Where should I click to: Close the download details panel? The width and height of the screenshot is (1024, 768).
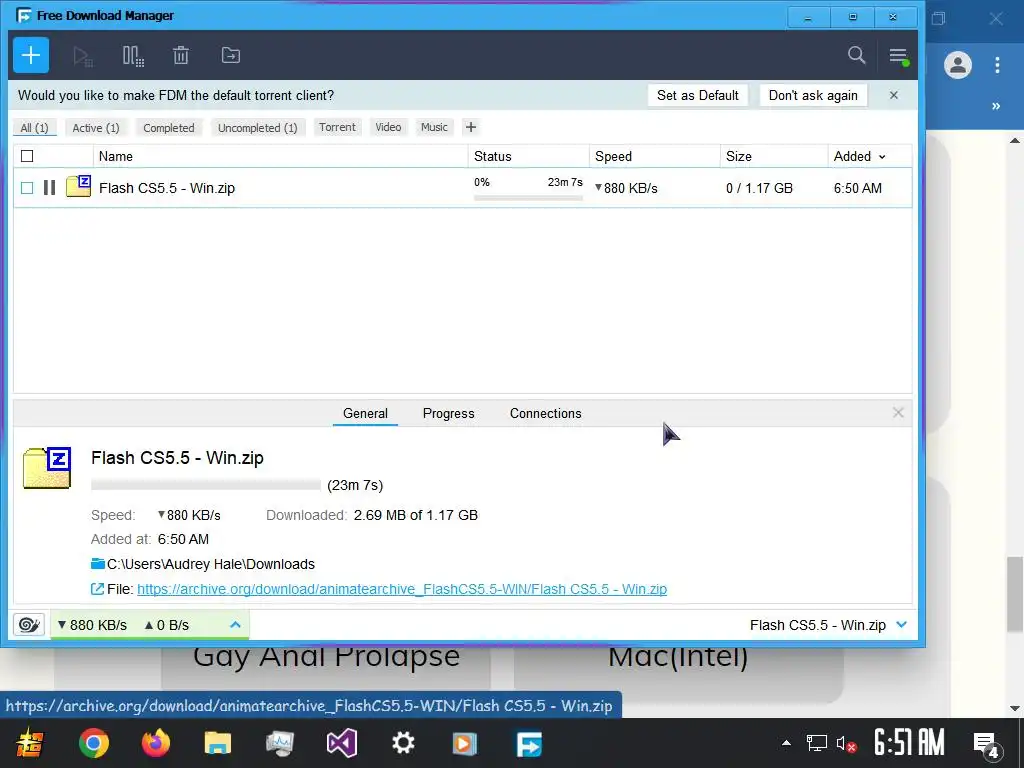tap(898, 413)
